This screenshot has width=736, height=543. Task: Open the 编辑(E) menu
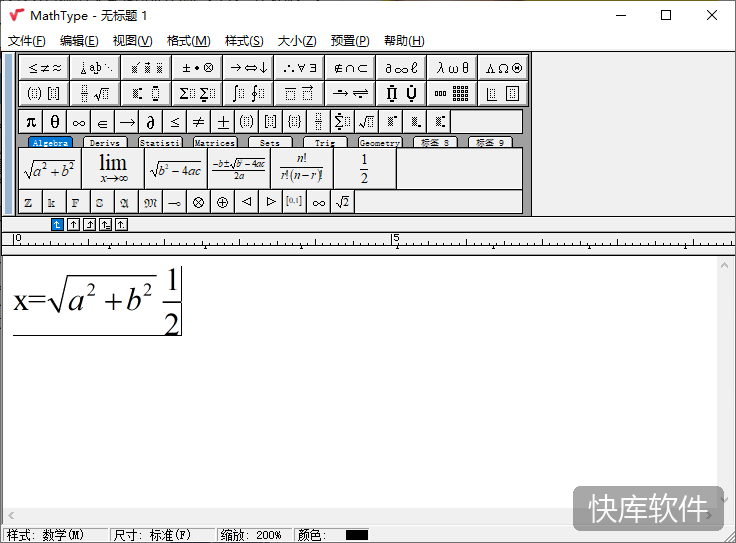coord(79,41)
